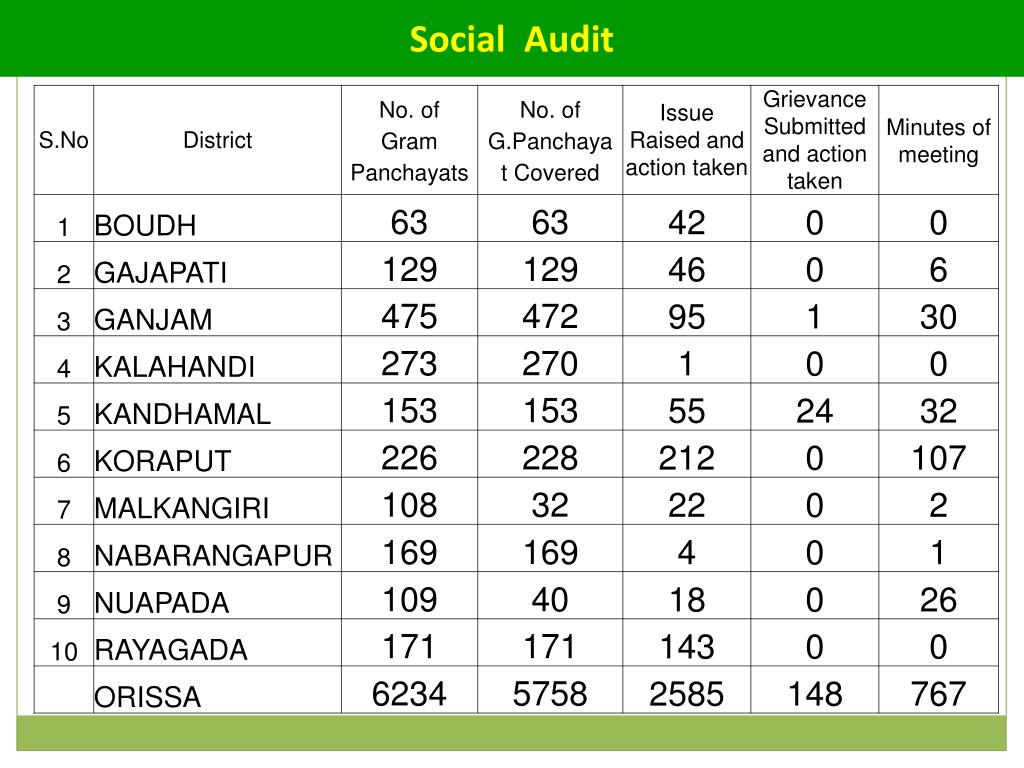
Task: Click ORISSA total grievance value 148
Action: tap(814, 694)
